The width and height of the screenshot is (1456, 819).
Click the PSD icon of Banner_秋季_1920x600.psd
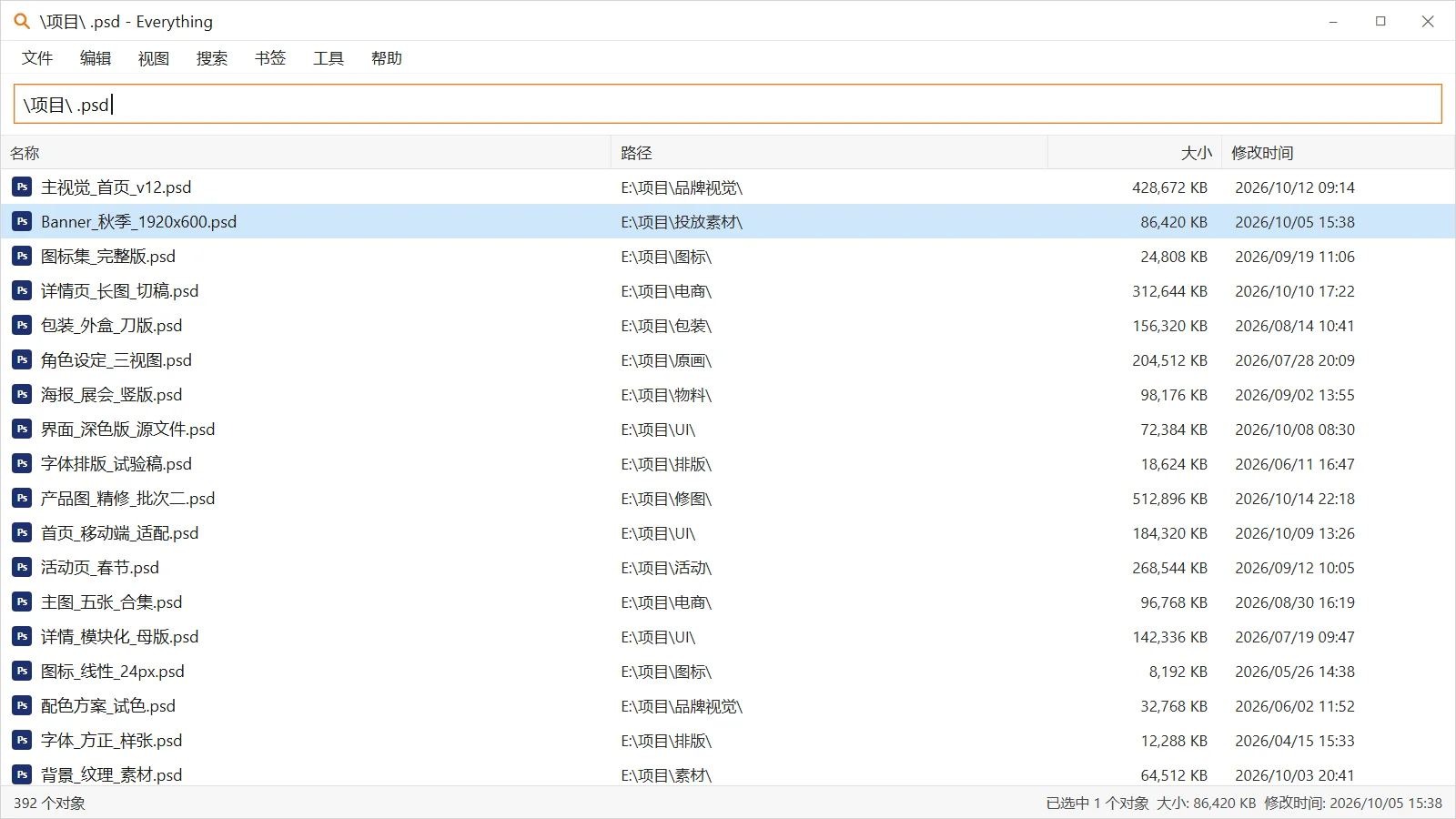click(22, 222)
